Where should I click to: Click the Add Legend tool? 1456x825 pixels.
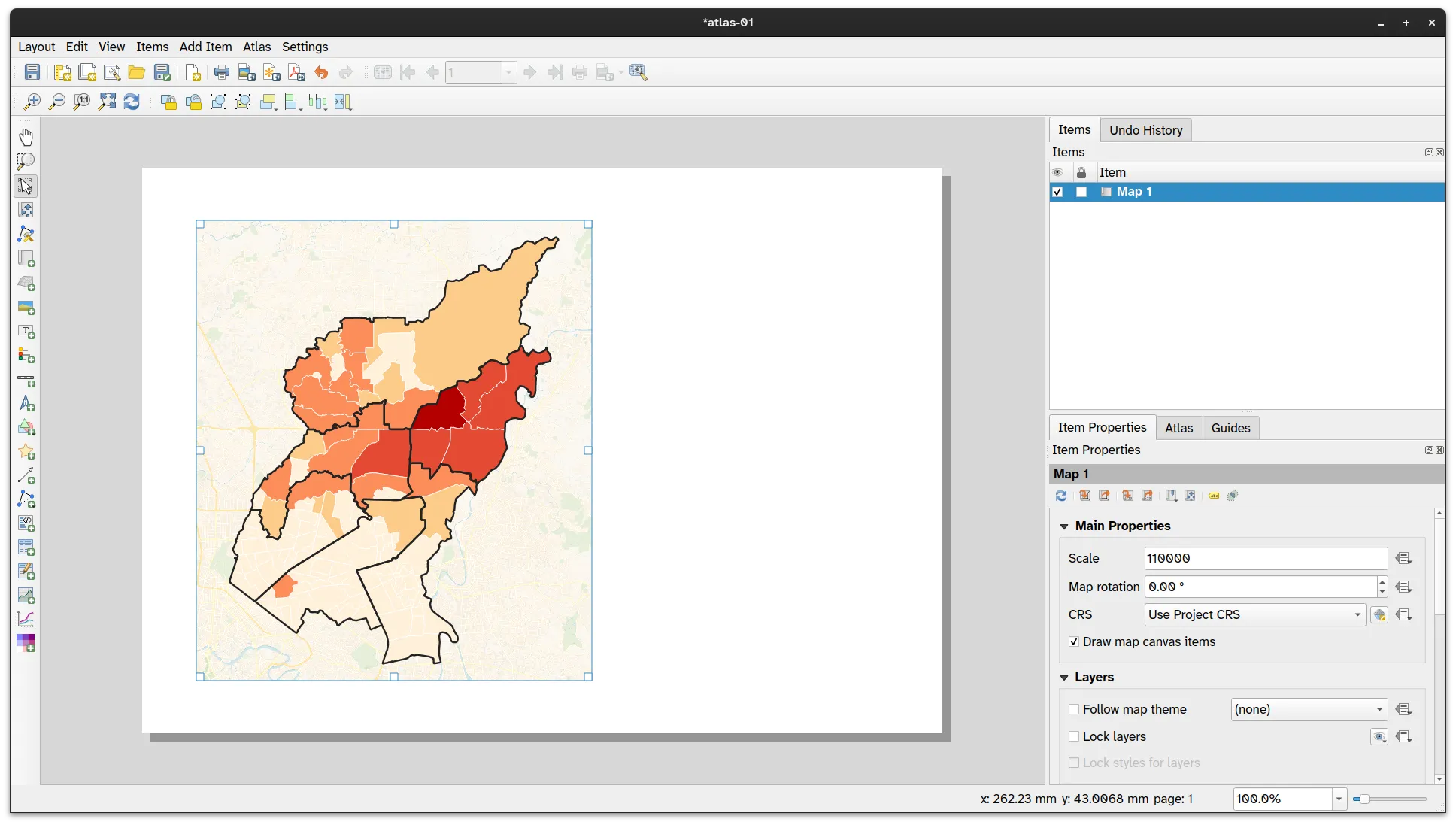(x=26, y=356)
